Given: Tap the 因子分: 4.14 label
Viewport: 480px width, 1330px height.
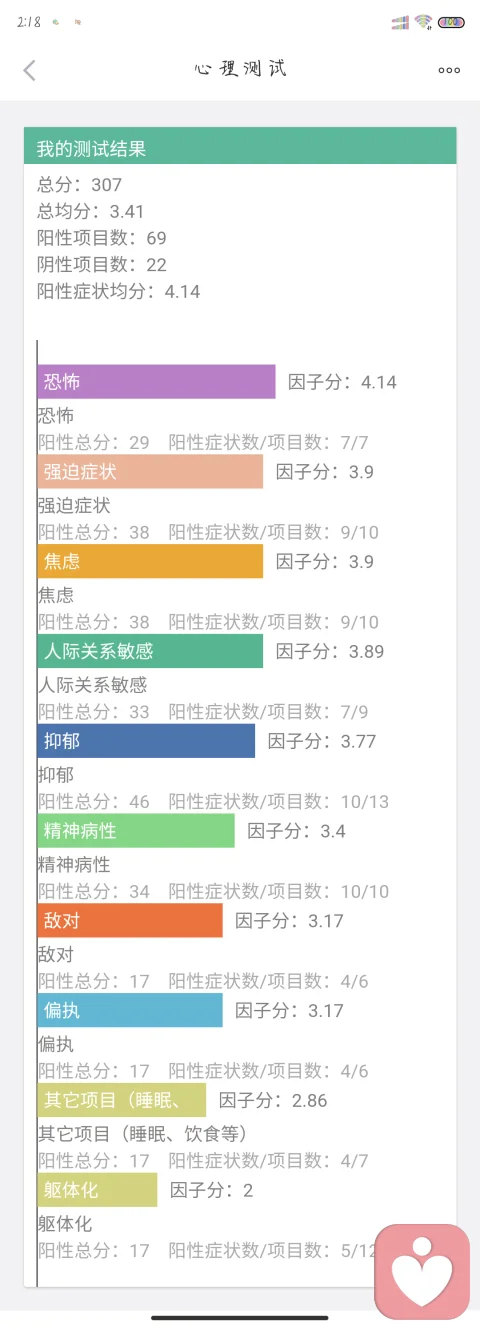Looking at the screenshot, I should 342,382.
